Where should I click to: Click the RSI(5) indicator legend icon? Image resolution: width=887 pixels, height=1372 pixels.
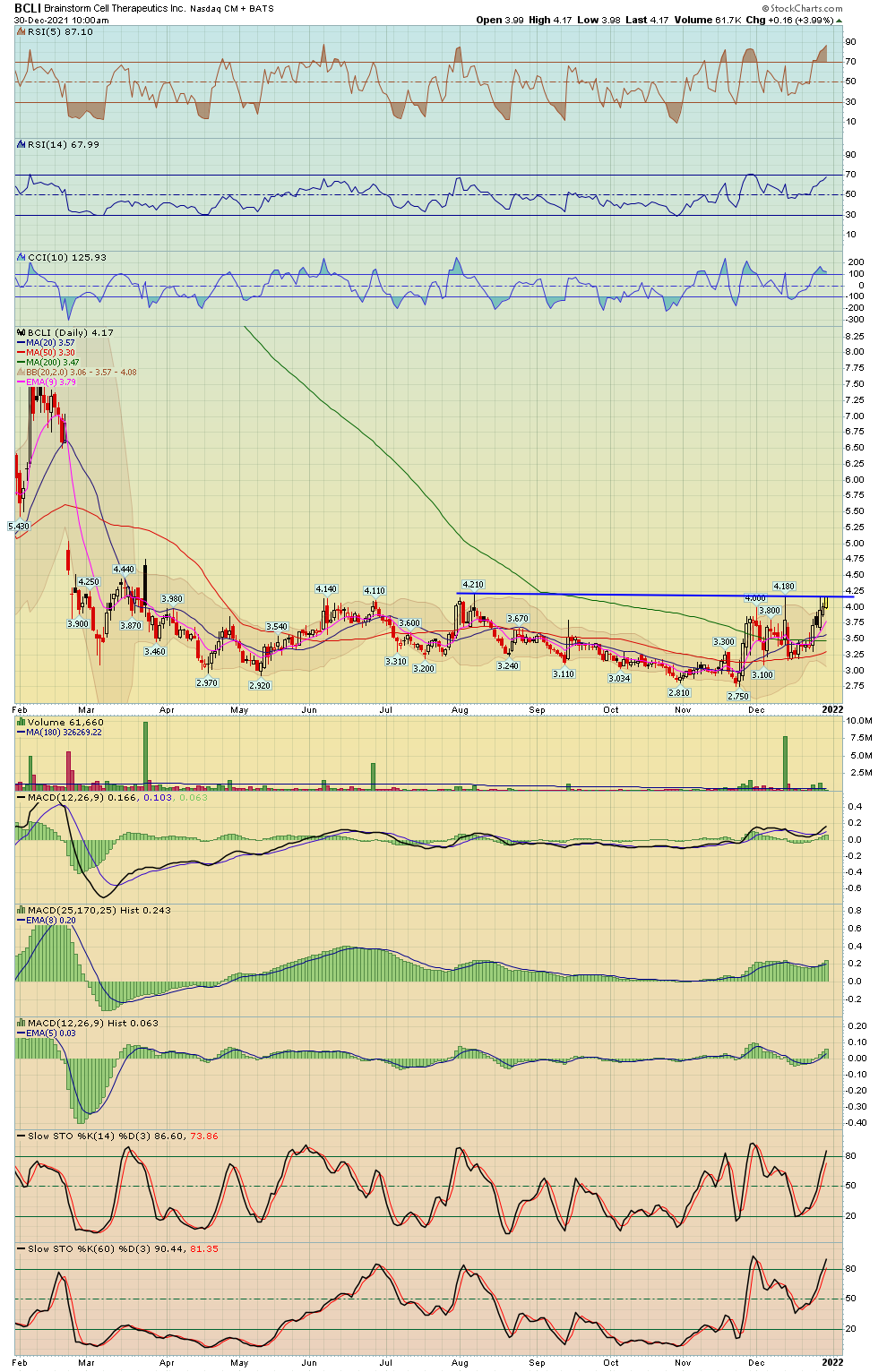(22, 31)
